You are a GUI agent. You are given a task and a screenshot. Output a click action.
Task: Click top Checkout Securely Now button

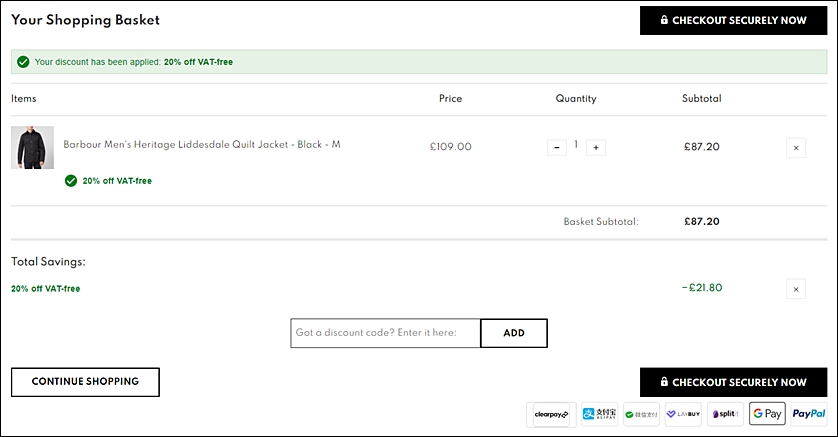click(x=733, y=20)
